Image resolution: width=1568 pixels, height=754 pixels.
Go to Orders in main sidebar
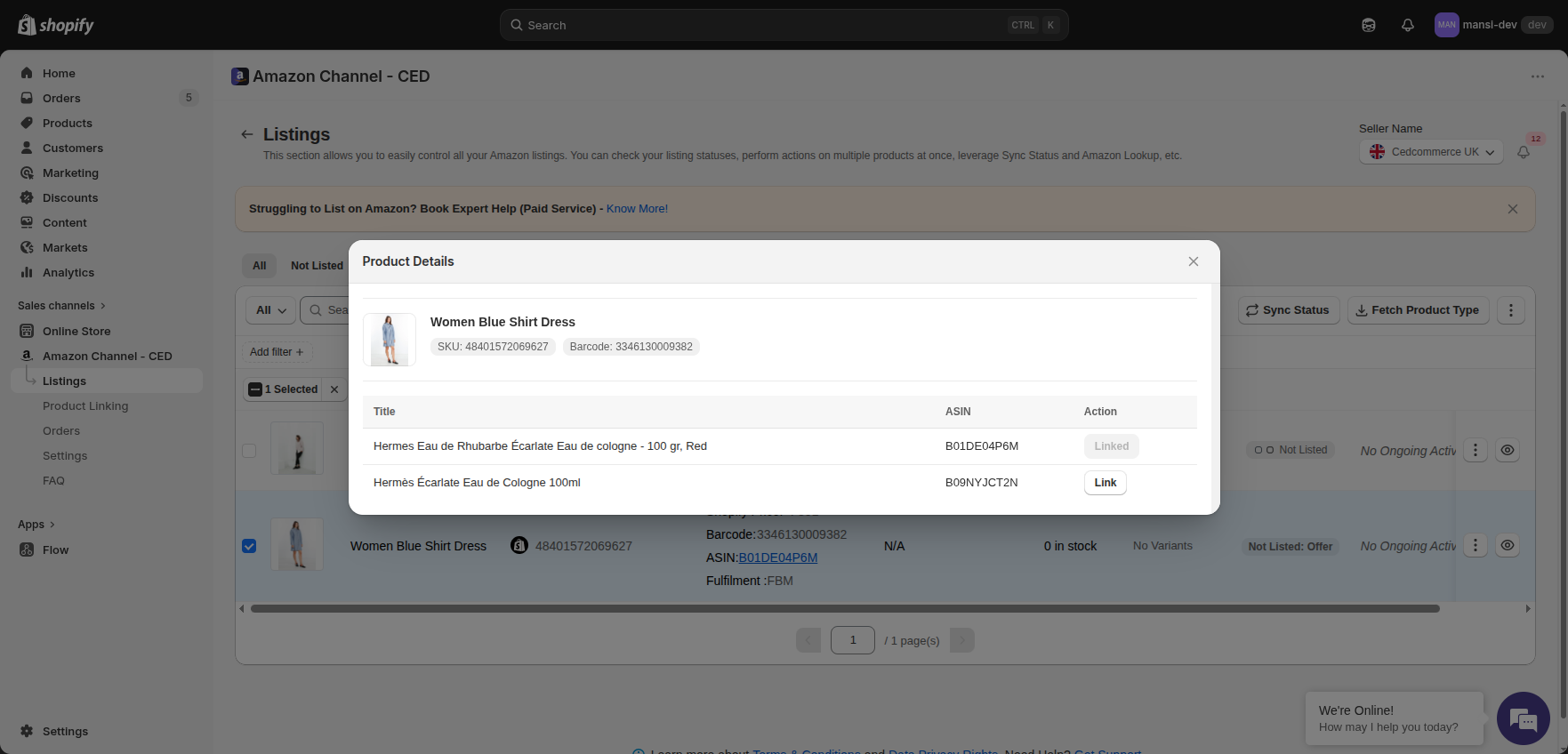coord(61,98)
